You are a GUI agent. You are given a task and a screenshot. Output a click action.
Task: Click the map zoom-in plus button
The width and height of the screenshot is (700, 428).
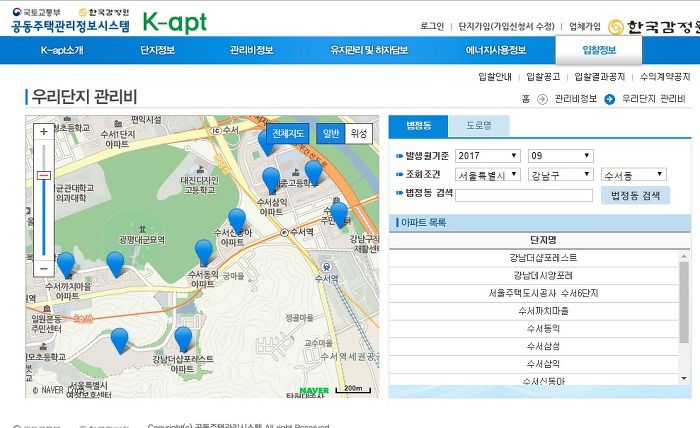pos(44,132)
